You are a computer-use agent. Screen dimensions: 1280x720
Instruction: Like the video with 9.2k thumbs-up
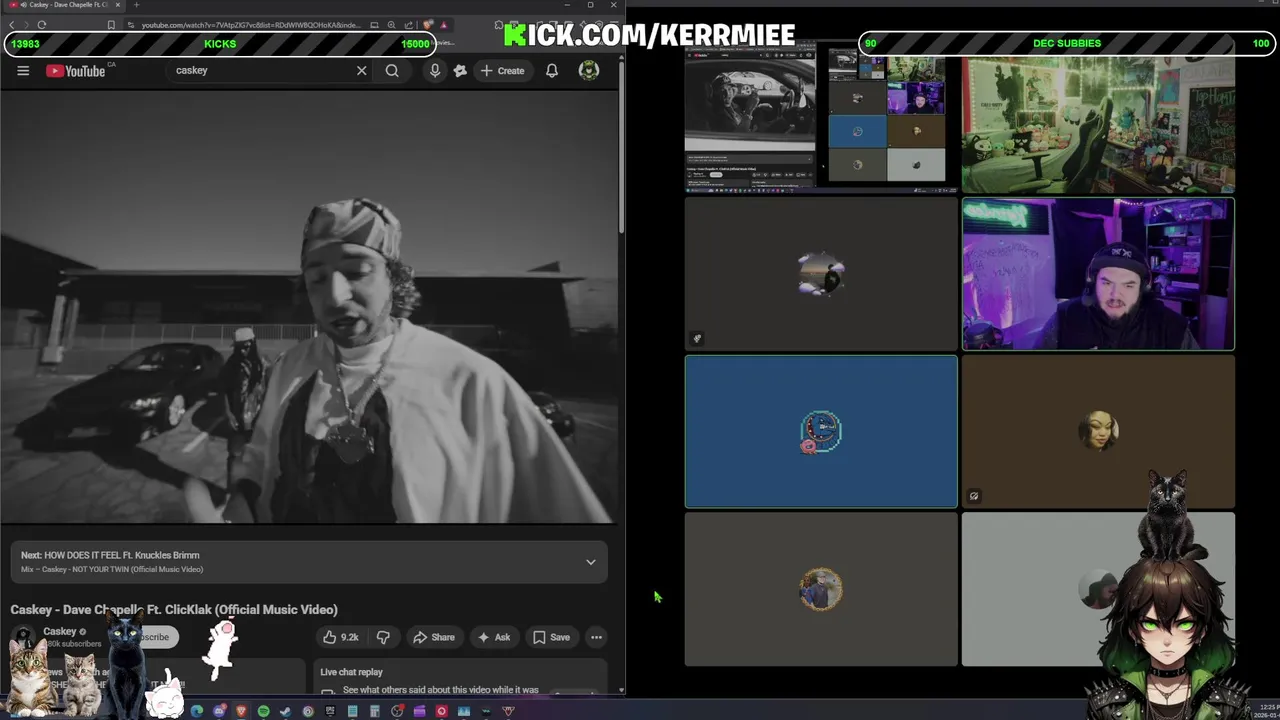340,637
